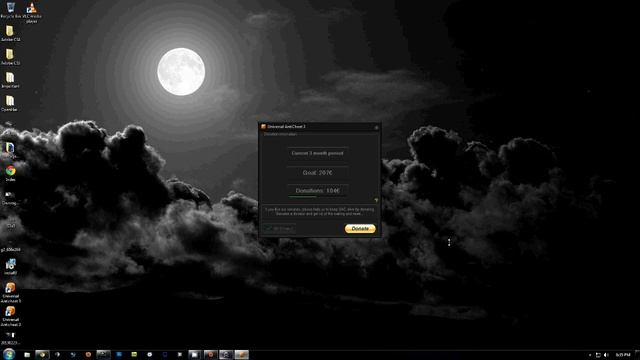Viewport: 640px width, 360px height.
Task: Click the network icon in the system tray
Action: (598, 355)
